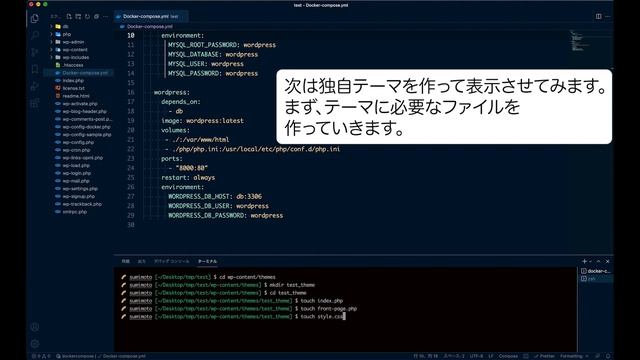Click the New Folder icon in Explorer

point(78,16)
